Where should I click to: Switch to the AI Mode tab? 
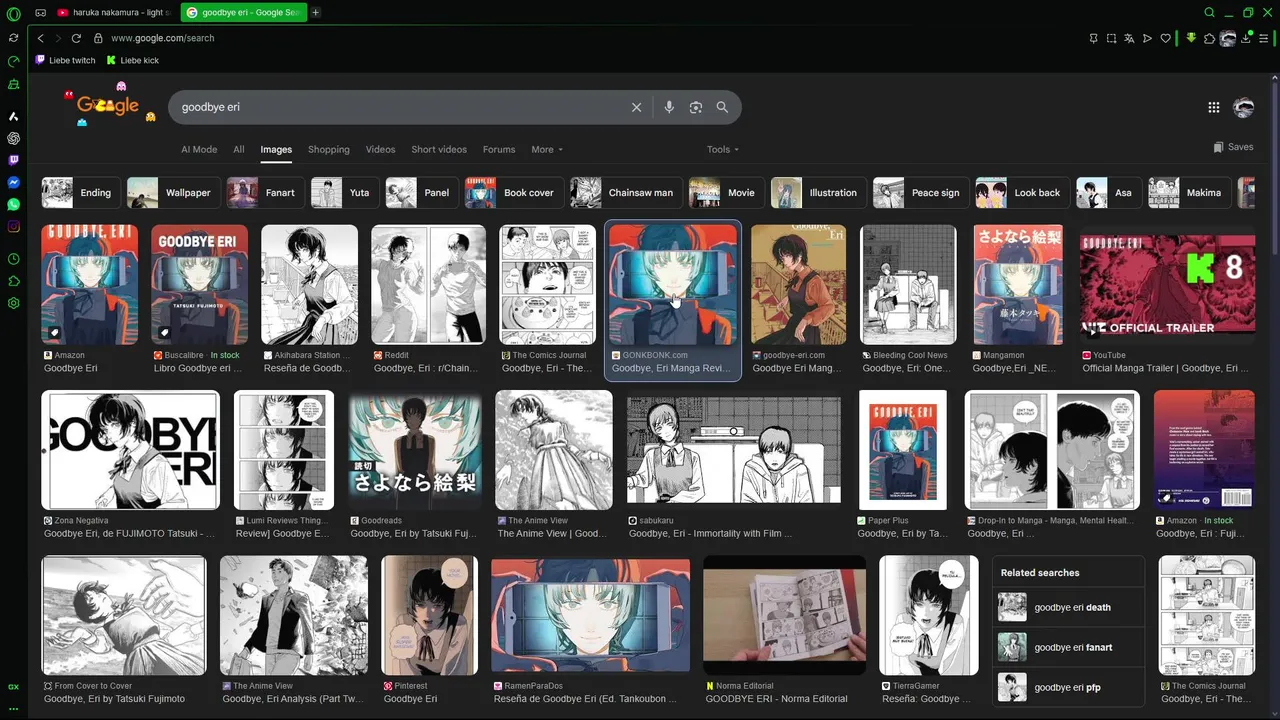pyautogui.click(x=199, y=149)
